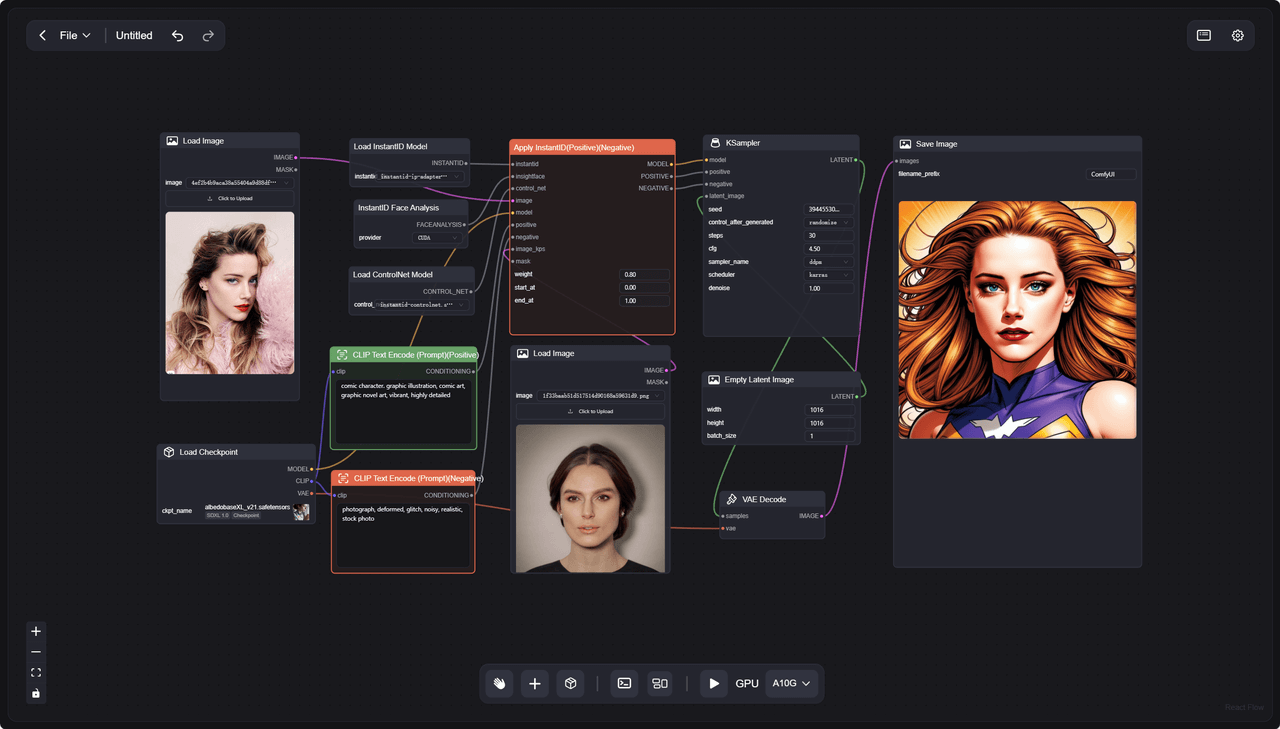Image resolution: width=1280 pixels, height=729 pixels.
Task: Zoom in with the plus control
Action: coord(36,631)
